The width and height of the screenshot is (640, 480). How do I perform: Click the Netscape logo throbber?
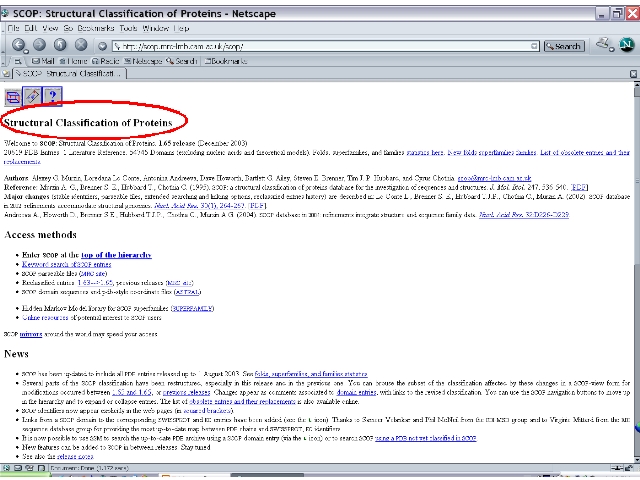(x=626, y=43)
